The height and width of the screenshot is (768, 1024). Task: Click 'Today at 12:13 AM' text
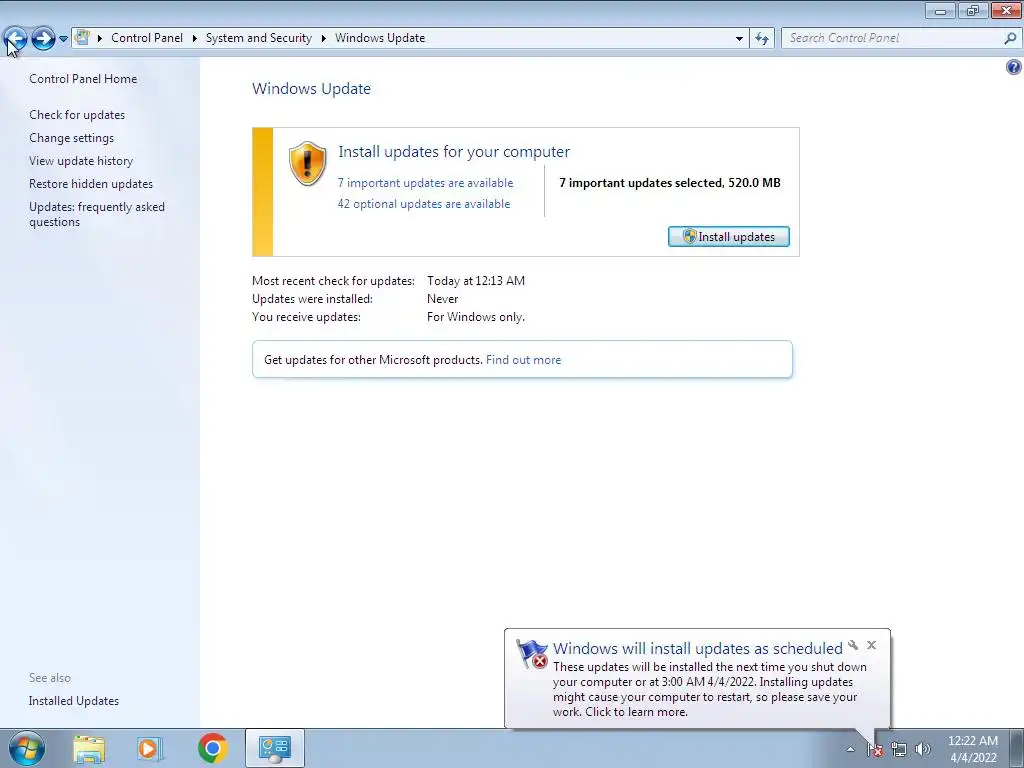tap(476, 281)
